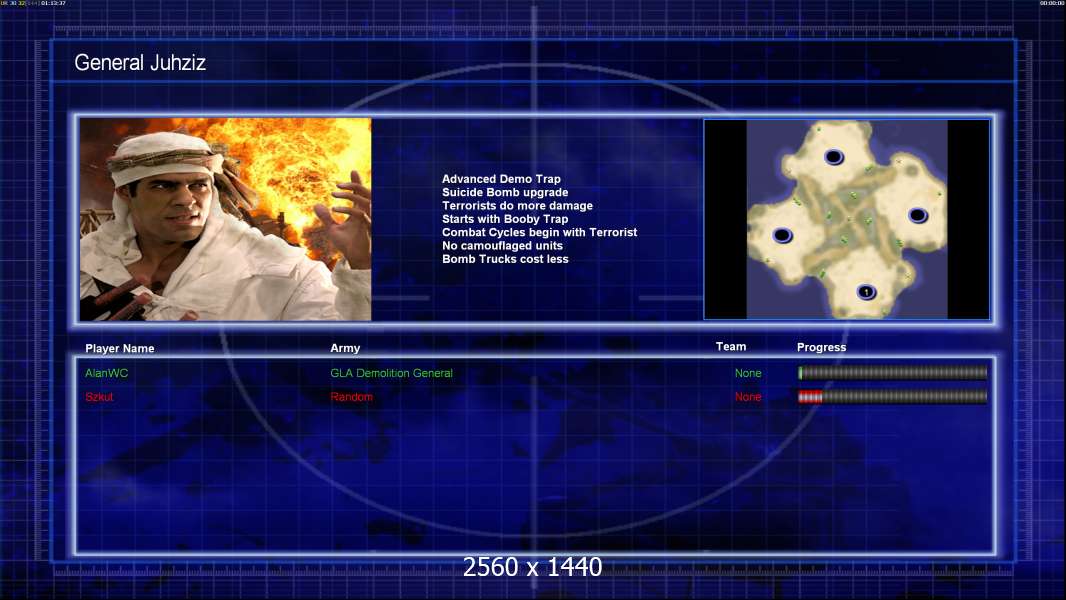
Task: Click the green None team entry for AlanWC
Action: 748,373
